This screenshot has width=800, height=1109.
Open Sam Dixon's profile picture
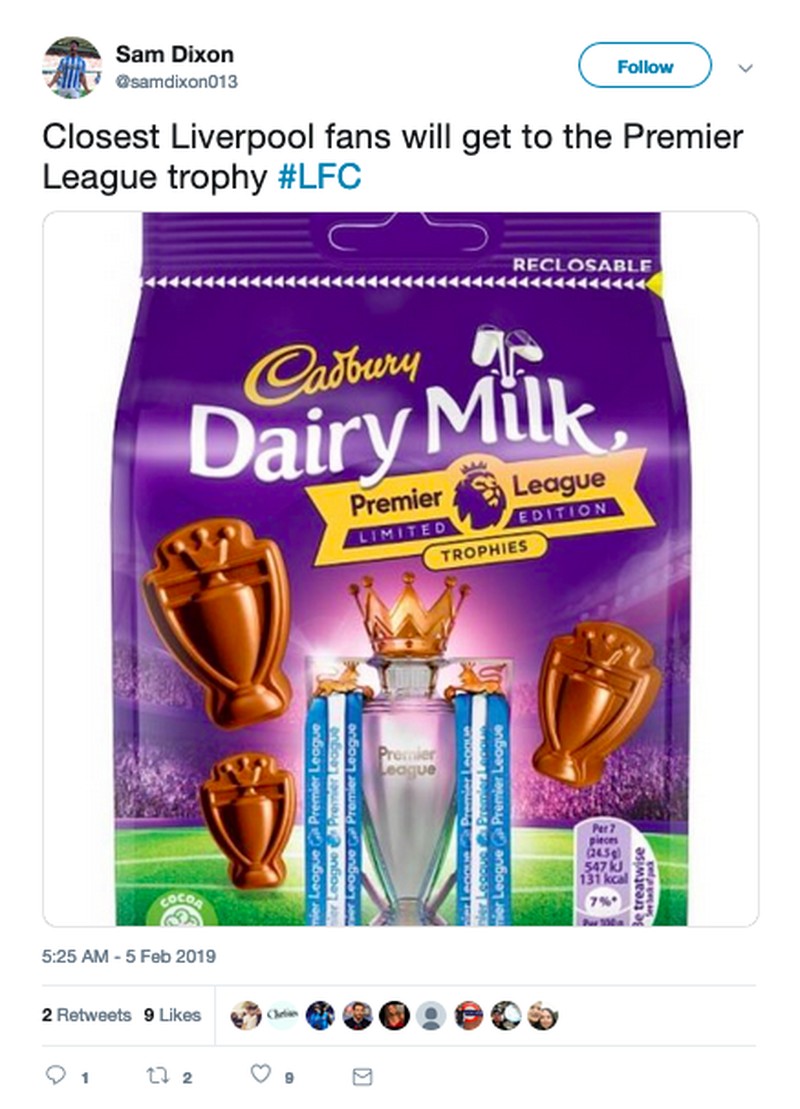tap(71, 68)
